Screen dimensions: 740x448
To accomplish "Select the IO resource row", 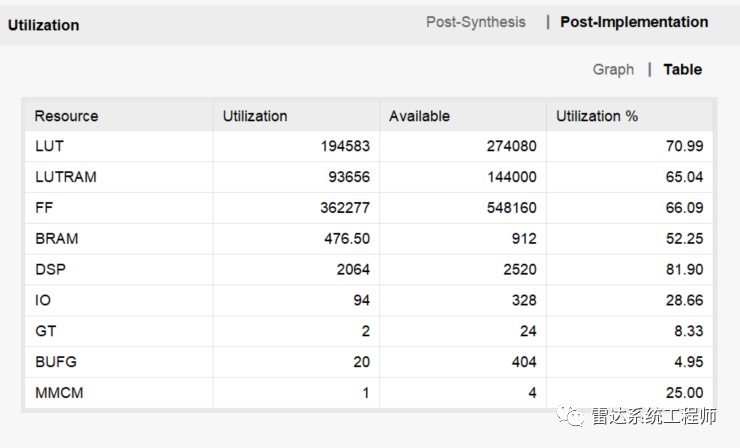I will pos(42,301).
